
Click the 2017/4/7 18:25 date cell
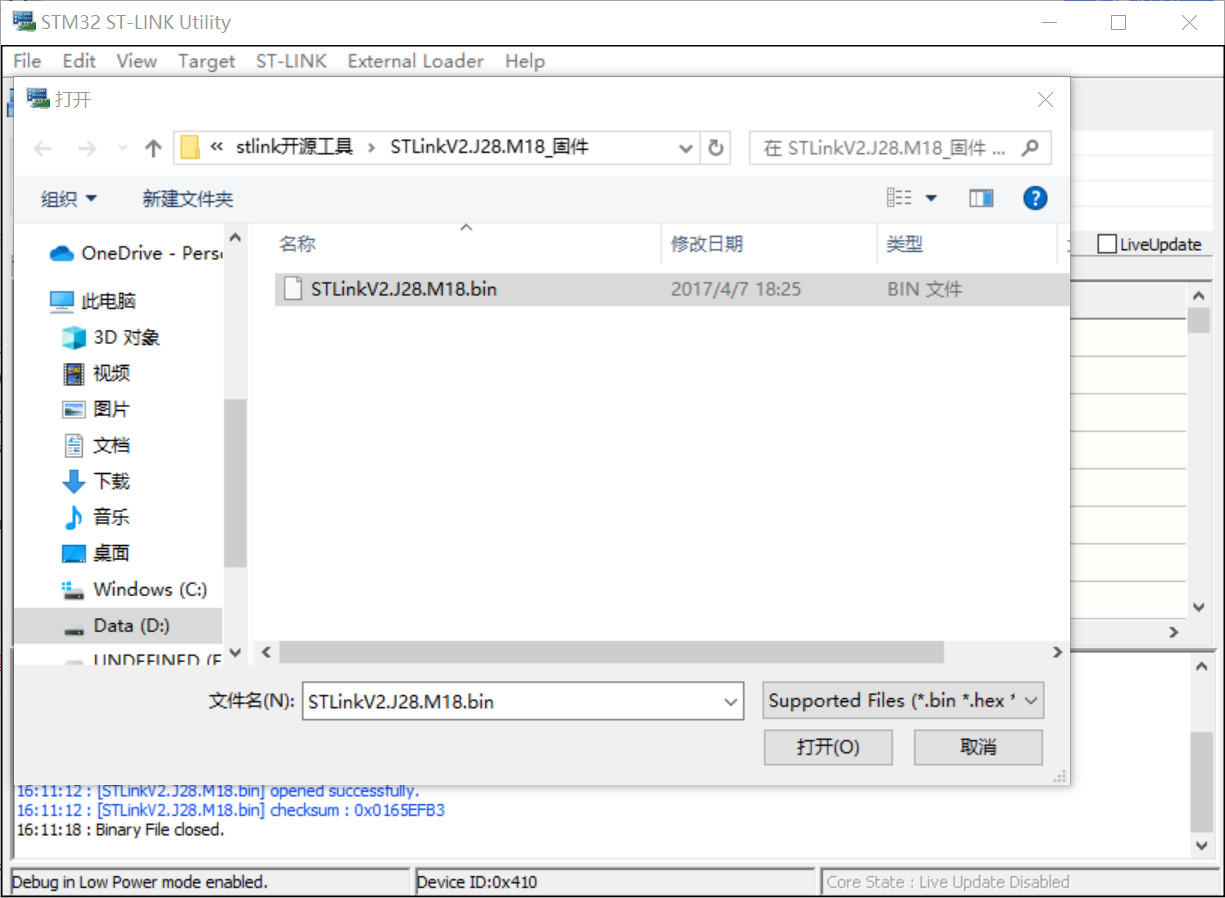pos(735,289)
